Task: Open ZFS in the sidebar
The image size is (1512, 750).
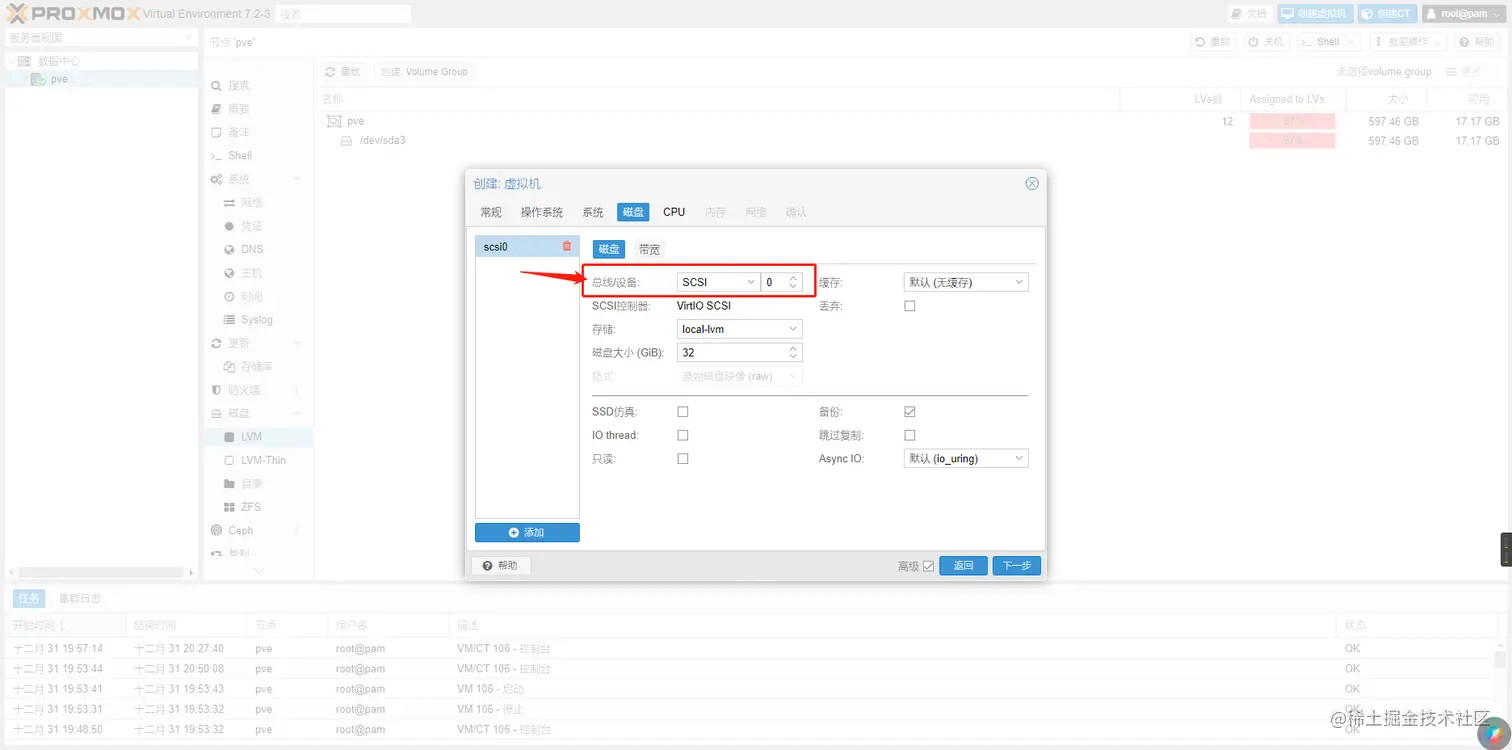Action: pos(251,507)
